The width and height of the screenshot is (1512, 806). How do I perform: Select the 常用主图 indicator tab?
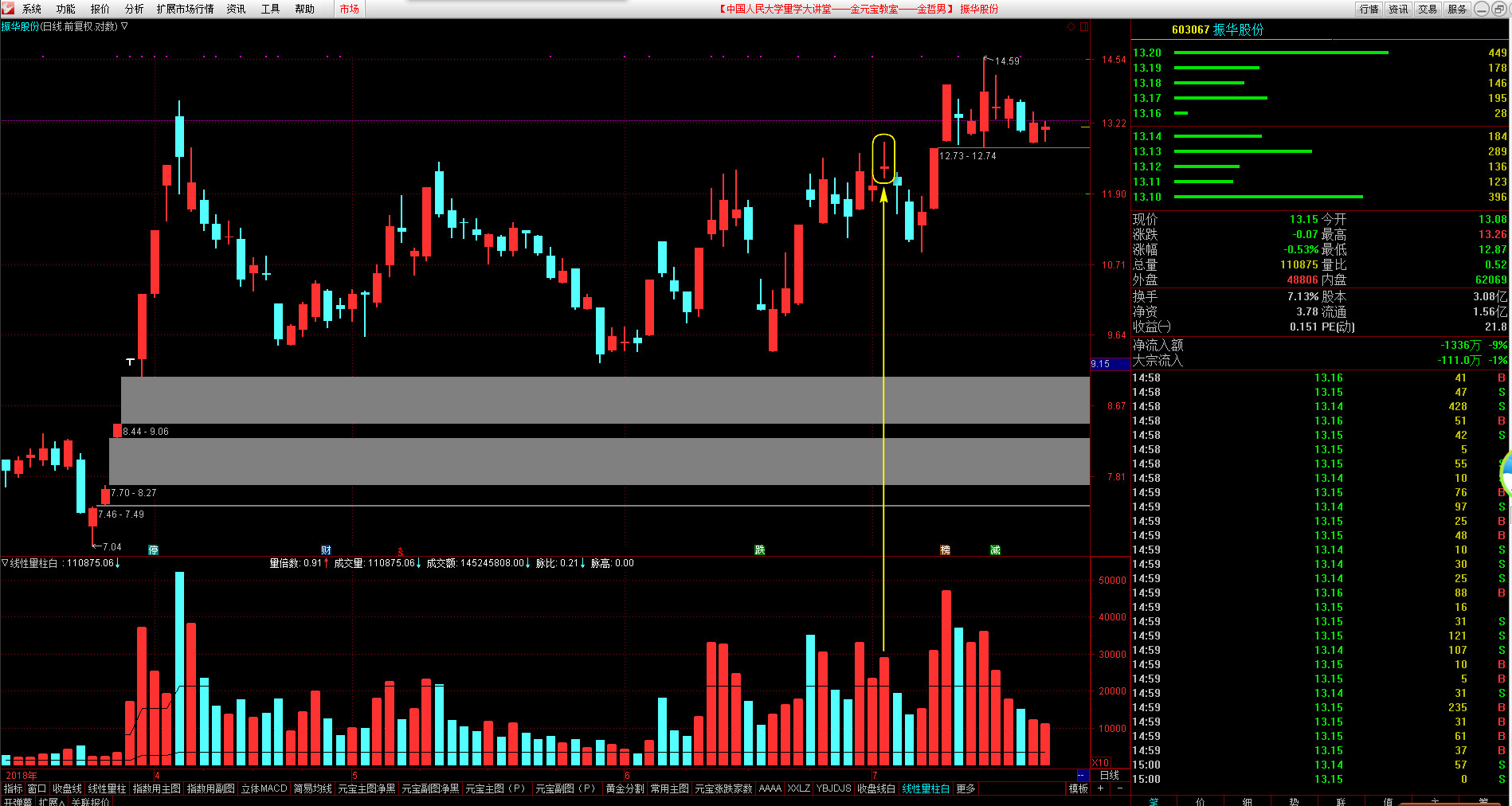(669, 788)
